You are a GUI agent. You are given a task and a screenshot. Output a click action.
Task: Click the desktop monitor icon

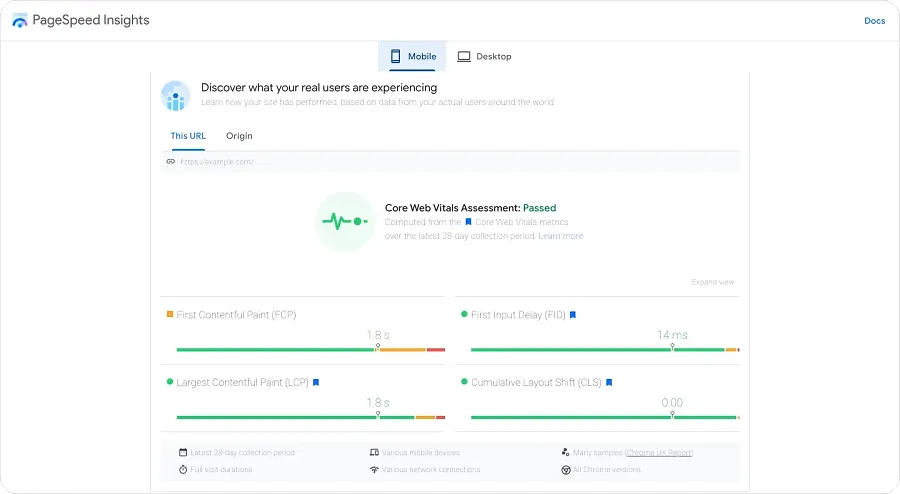464,56
